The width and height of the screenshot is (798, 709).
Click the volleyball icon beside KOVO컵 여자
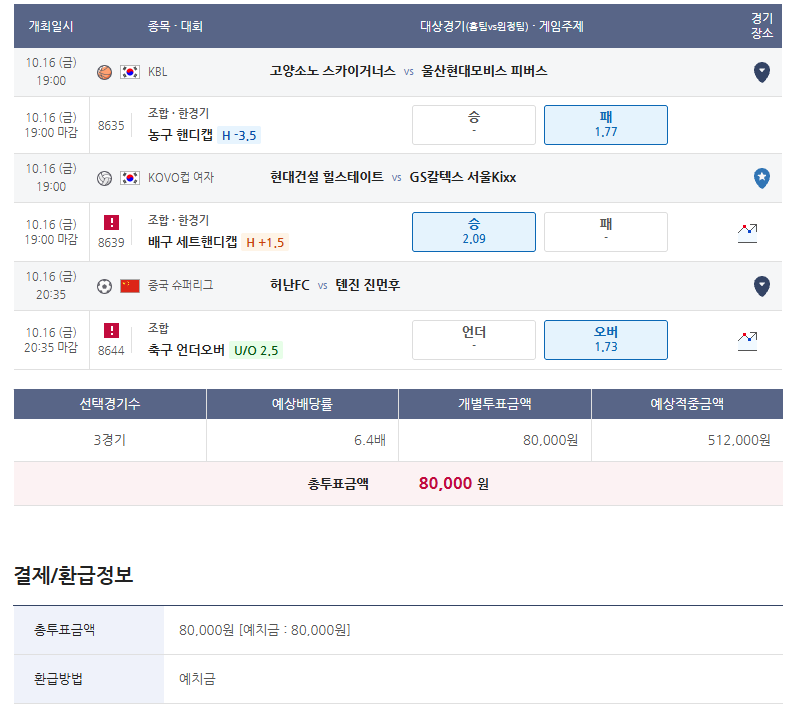click(104, 178)
